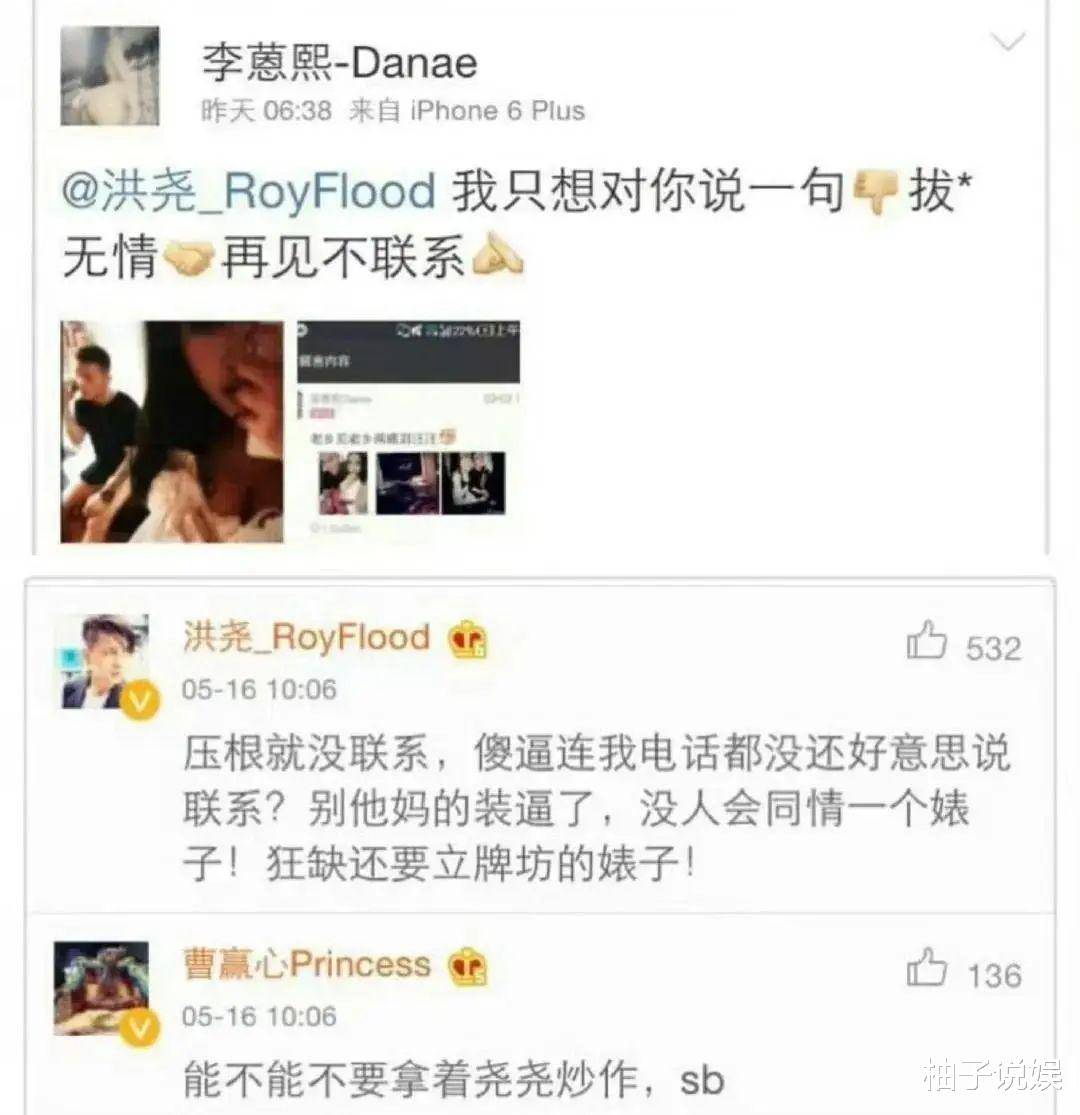Click the verified V badge on 曹赢心 avatar

click(x=140, y=1027)
